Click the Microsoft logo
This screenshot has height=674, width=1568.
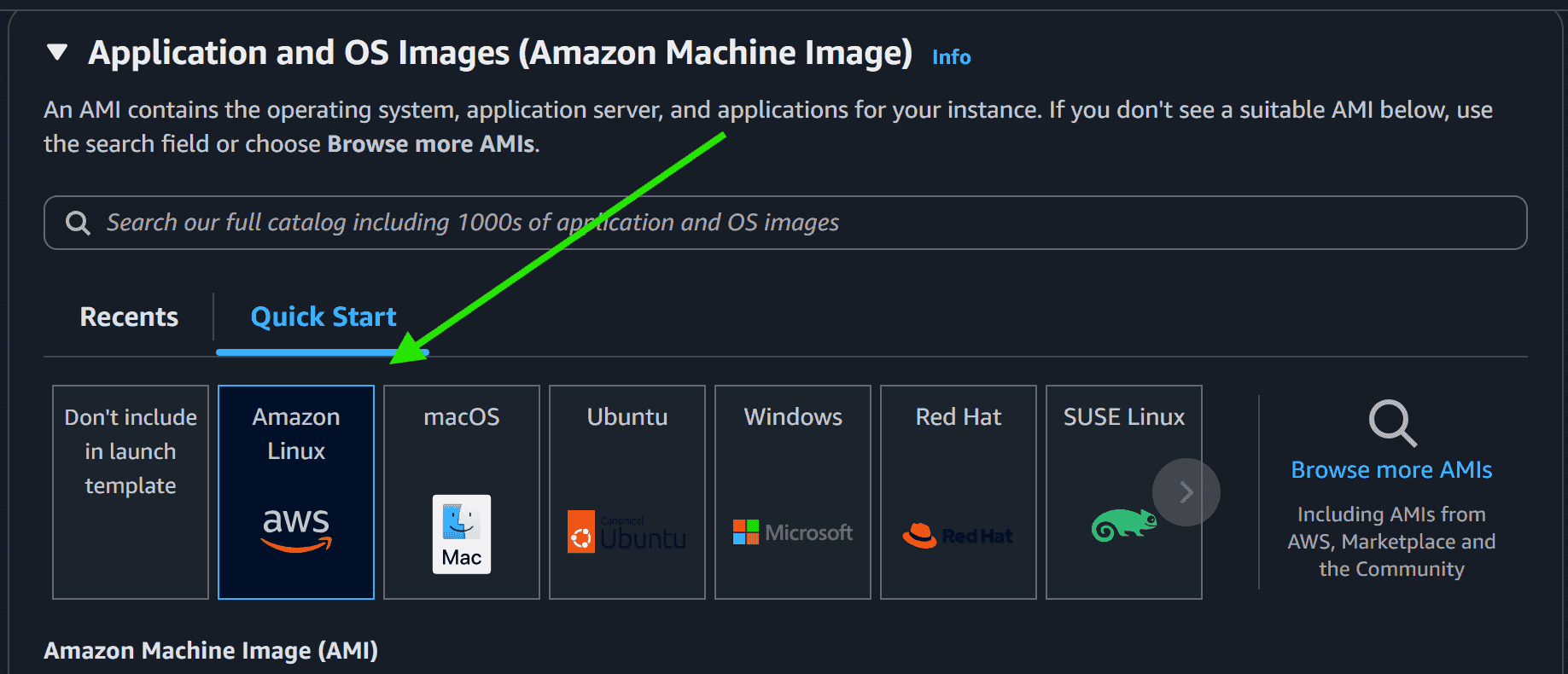793,532
